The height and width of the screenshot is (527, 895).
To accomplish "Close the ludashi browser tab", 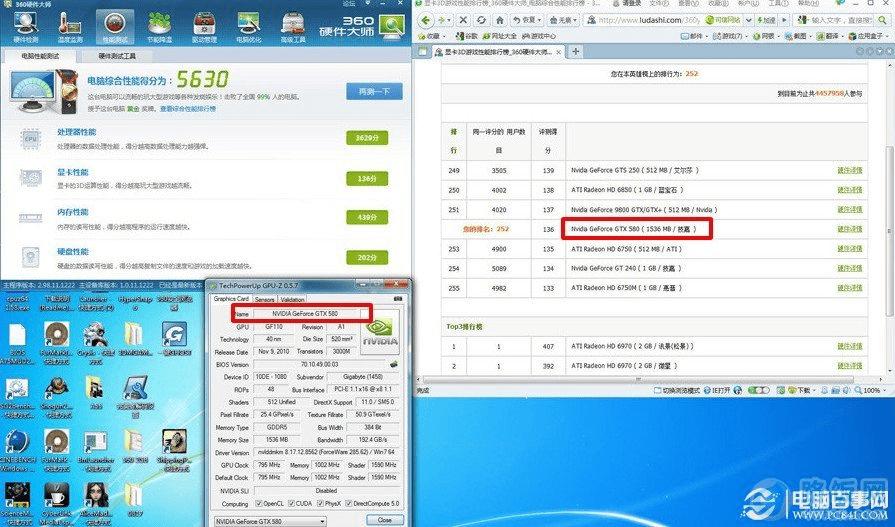I will [559, 52].
